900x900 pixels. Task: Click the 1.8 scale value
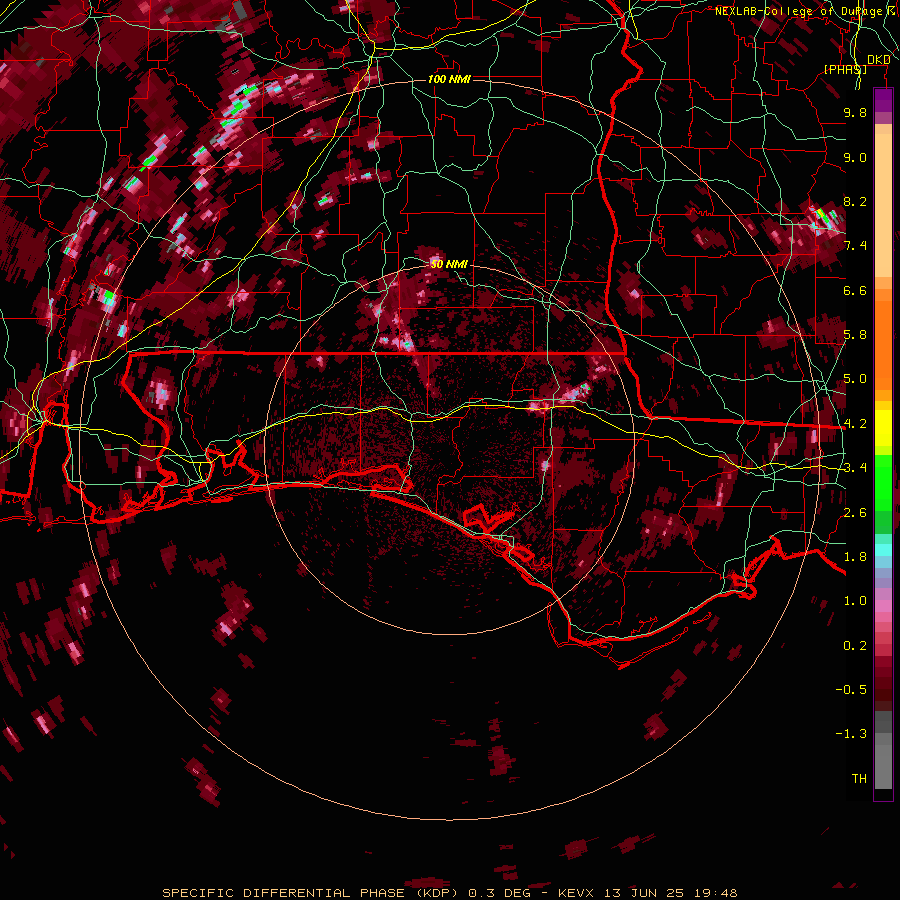(x=855, y=557)
